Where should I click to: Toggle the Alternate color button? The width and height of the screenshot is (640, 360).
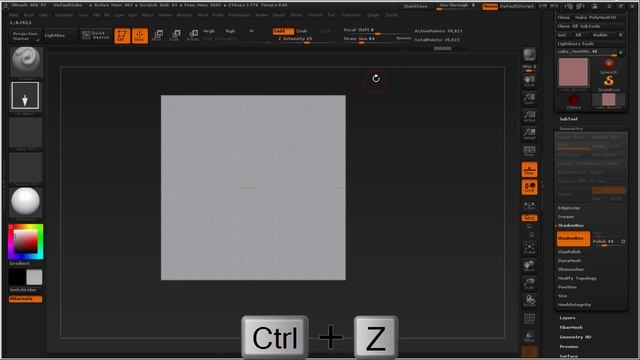(x=25, y=299)
